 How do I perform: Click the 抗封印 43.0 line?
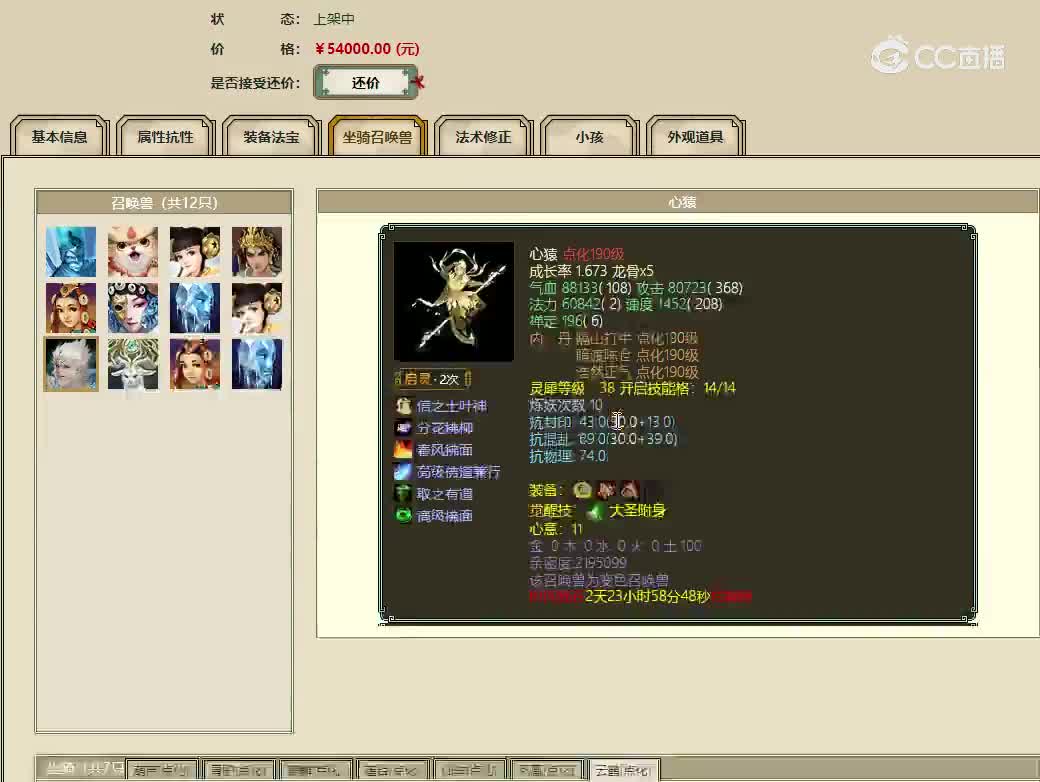pos(602,422)
